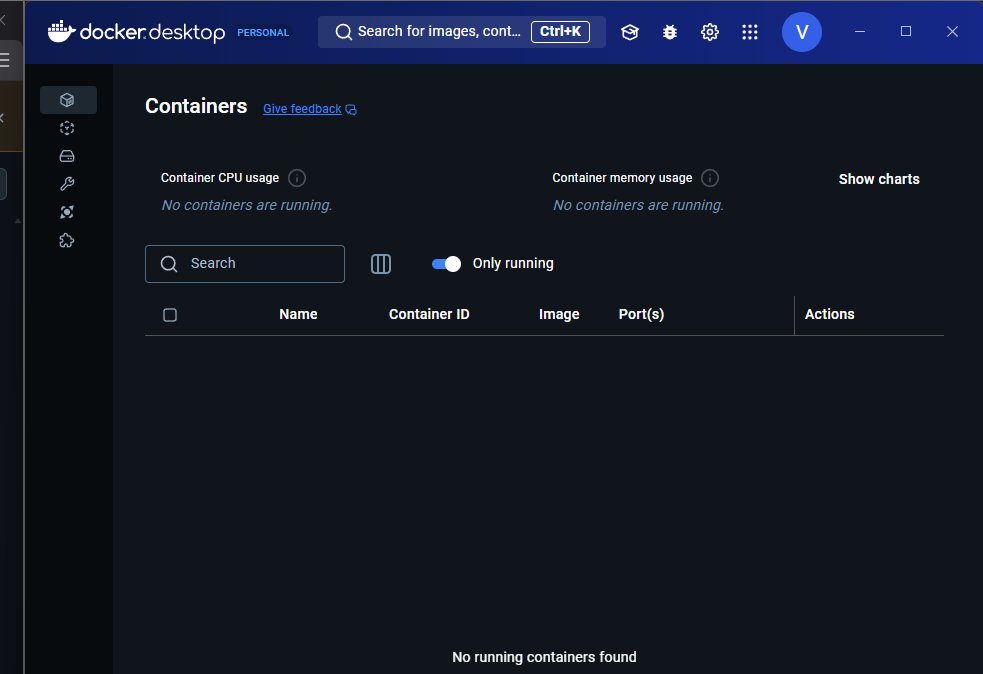
Task: Disable the Only running toggle
Action: pos(446,263)
